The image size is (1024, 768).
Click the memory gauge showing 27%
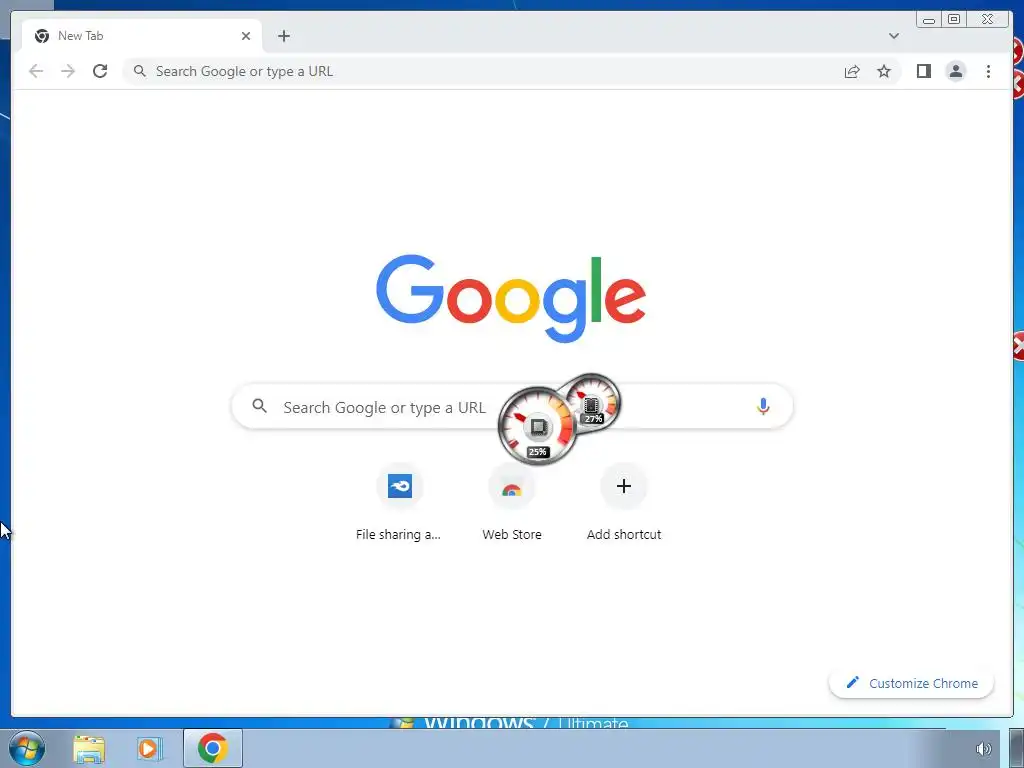tap(592, 402)
